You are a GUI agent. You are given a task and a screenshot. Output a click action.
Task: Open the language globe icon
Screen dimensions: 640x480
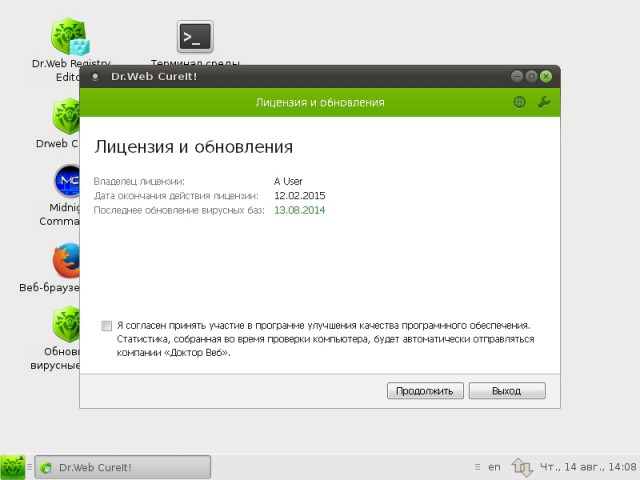click(x=519, y=102)
